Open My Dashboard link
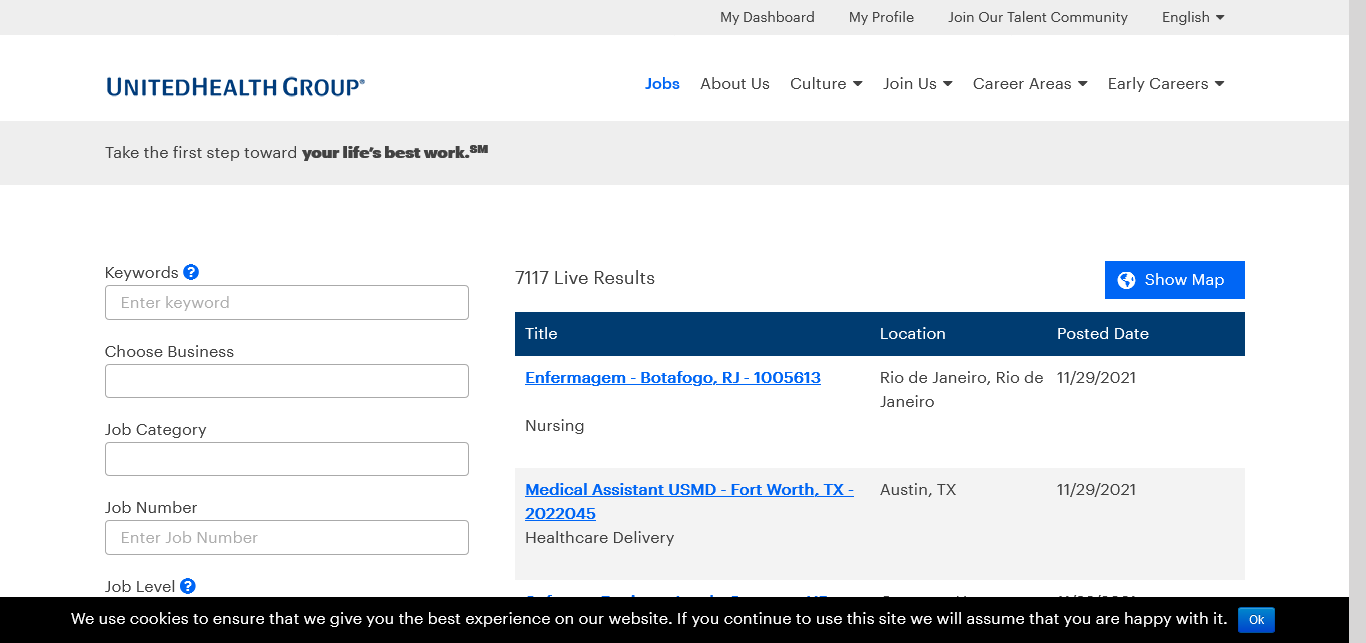Viewport: 1366px width, 643px height. 767,17
